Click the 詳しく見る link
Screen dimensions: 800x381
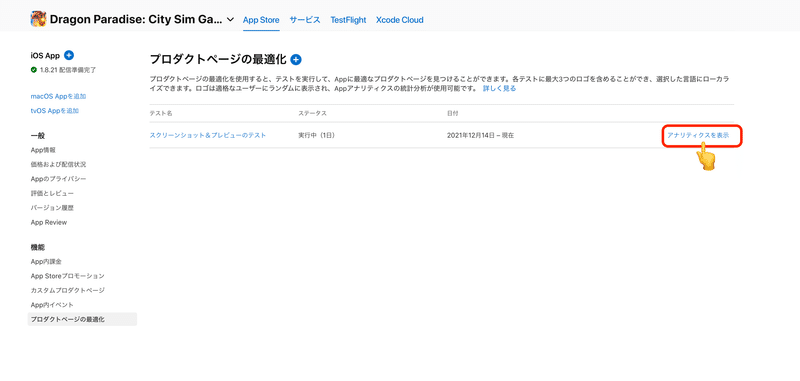point(499,88)
